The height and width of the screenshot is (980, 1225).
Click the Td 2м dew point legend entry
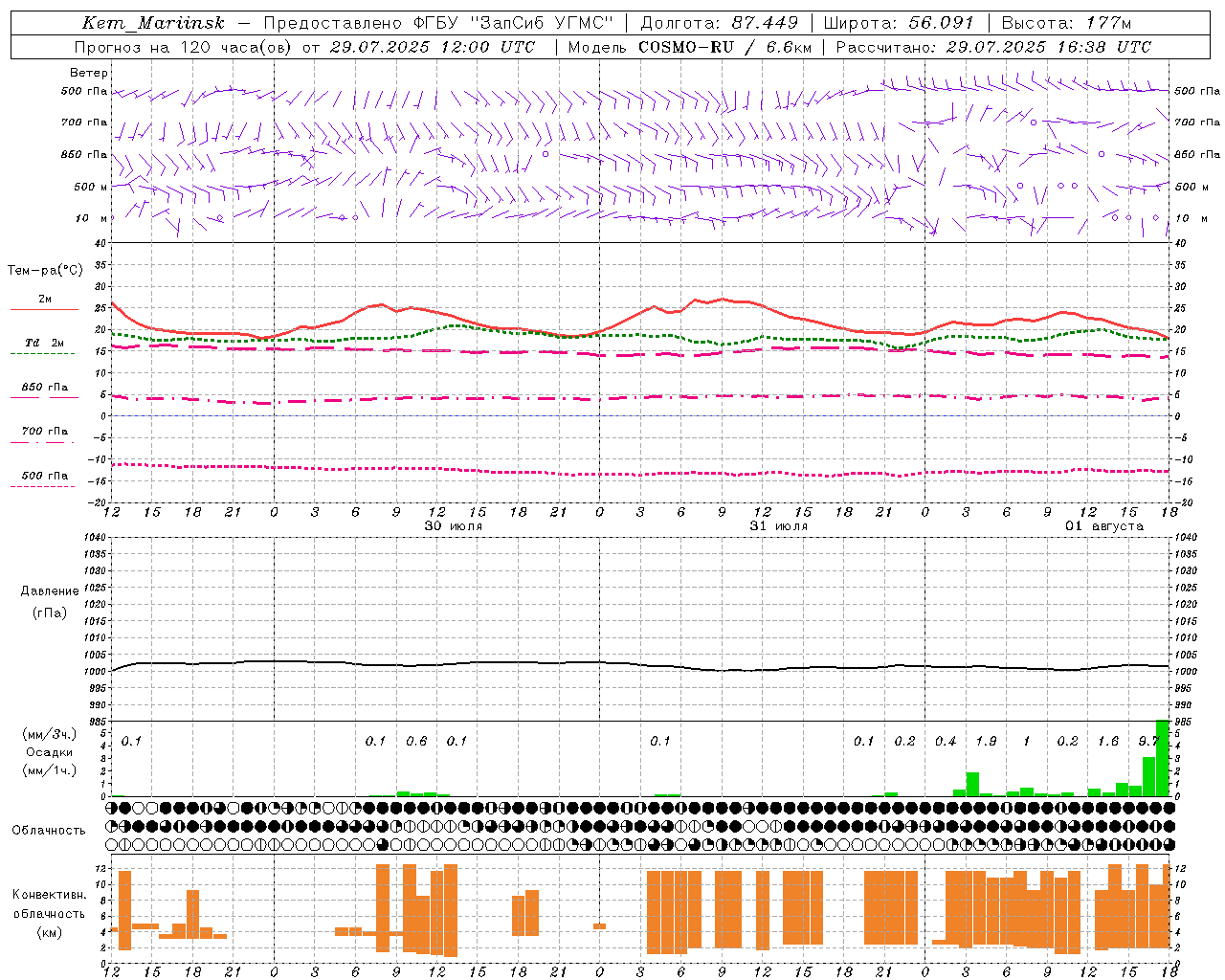(45, 343)
